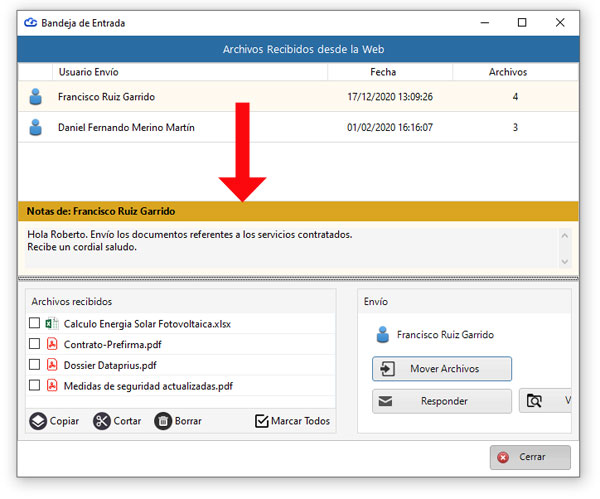Click the PDF icon of Contrato-Prefirma.pdf
The image size is (600, 499).
[52, 344]
